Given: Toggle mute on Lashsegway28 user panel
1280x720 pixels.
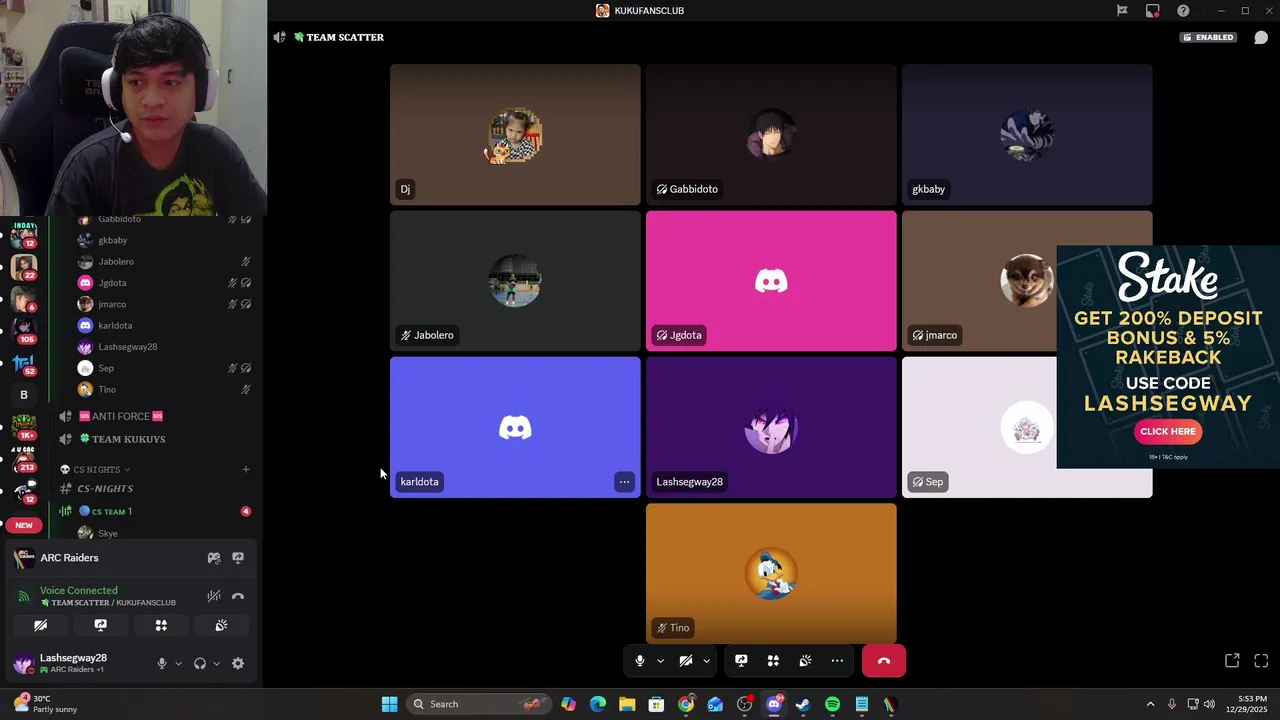Looking at the screenshot, I should [x=161, y=663].
